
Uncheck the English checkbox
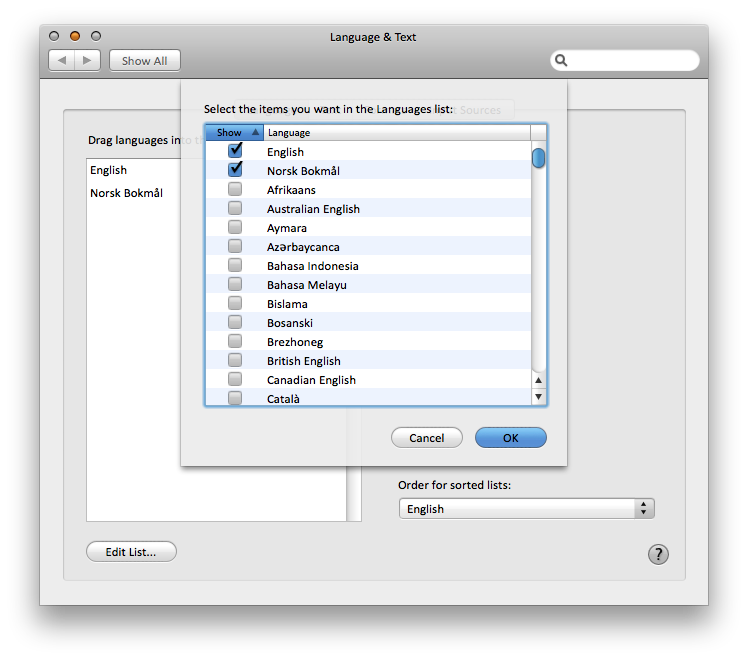tap(235, 151)
